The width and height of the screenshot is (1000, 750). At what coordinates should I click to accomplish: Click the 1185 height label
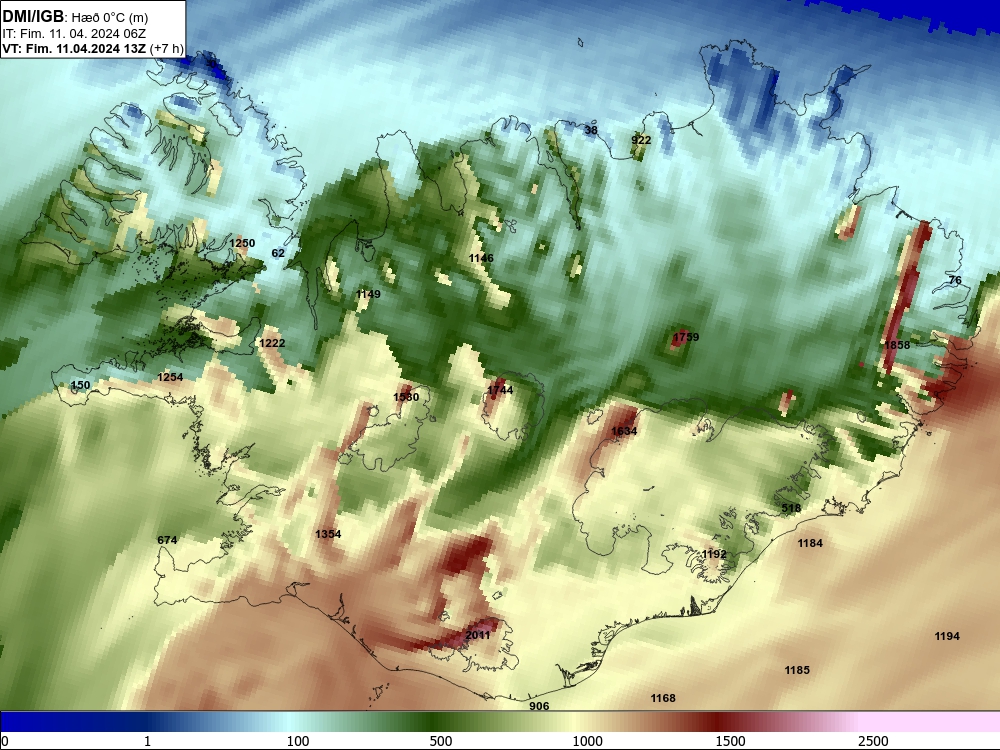(x=797, y=670)
